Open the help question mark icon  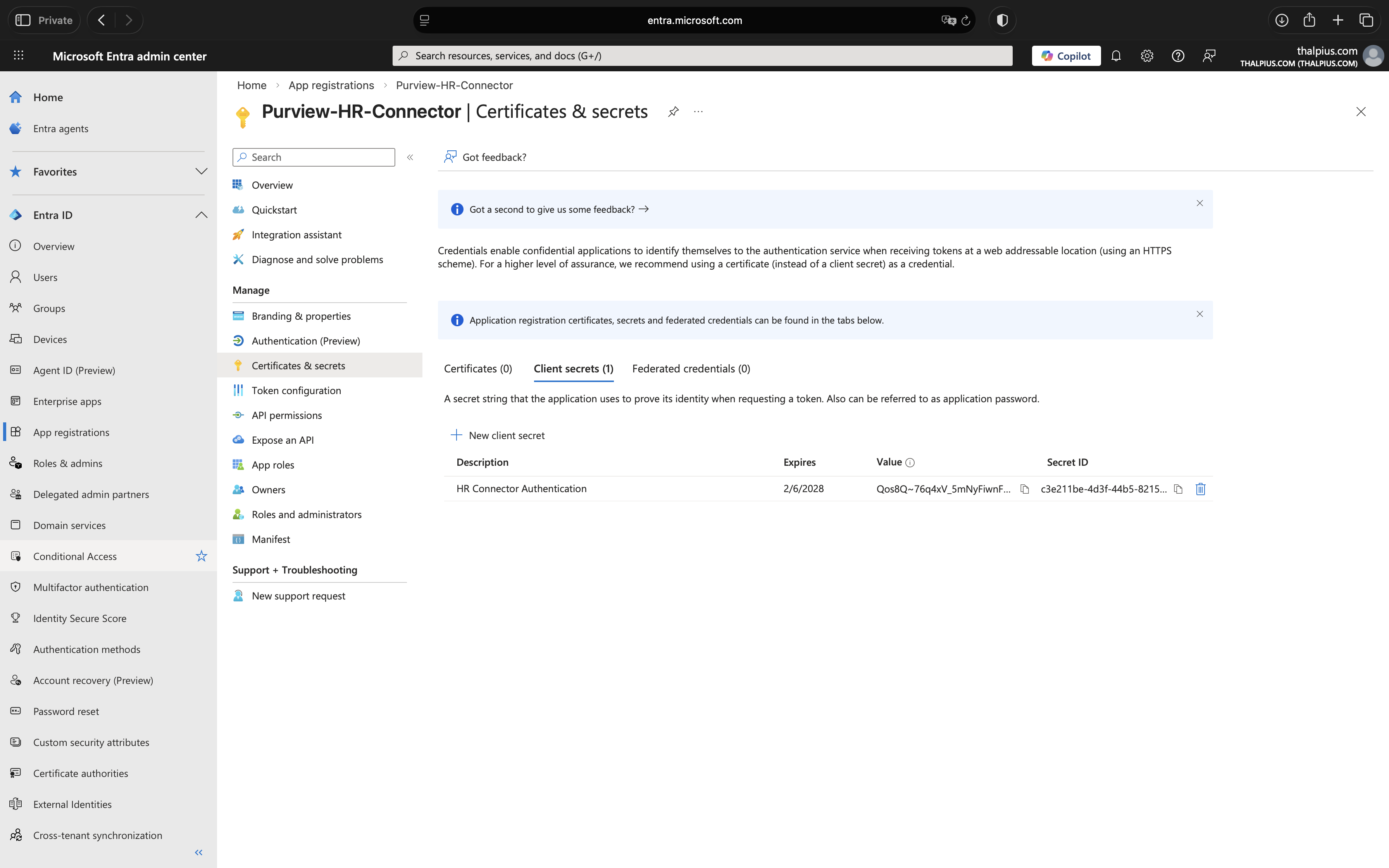(x=1178, y=56)
